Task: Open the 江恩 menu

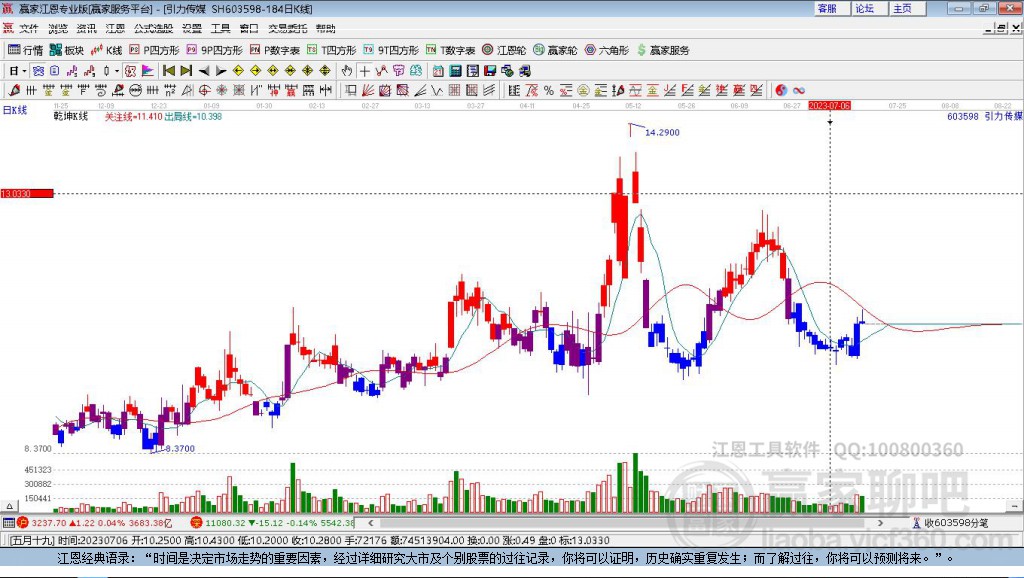Action: click(115, 28)
